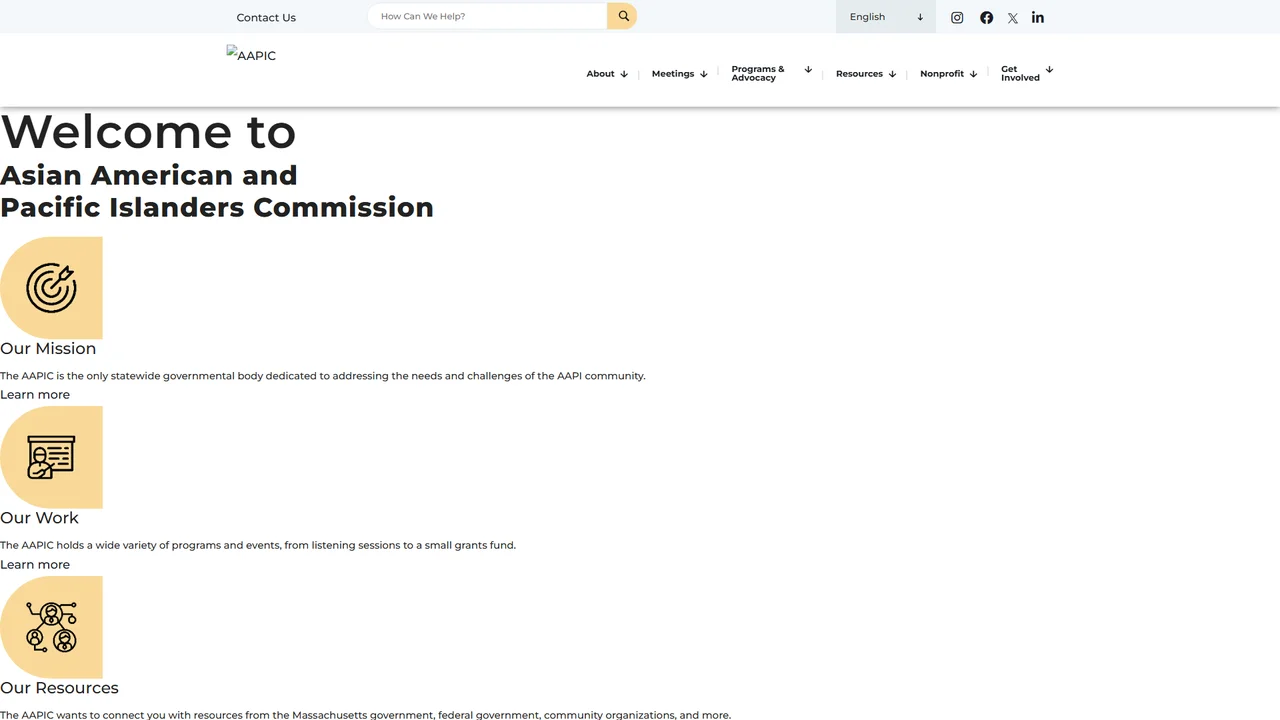Viewport: 1280px width, 720px height.
Task: Open the Nonprofit menu
Action: [942, 74]
